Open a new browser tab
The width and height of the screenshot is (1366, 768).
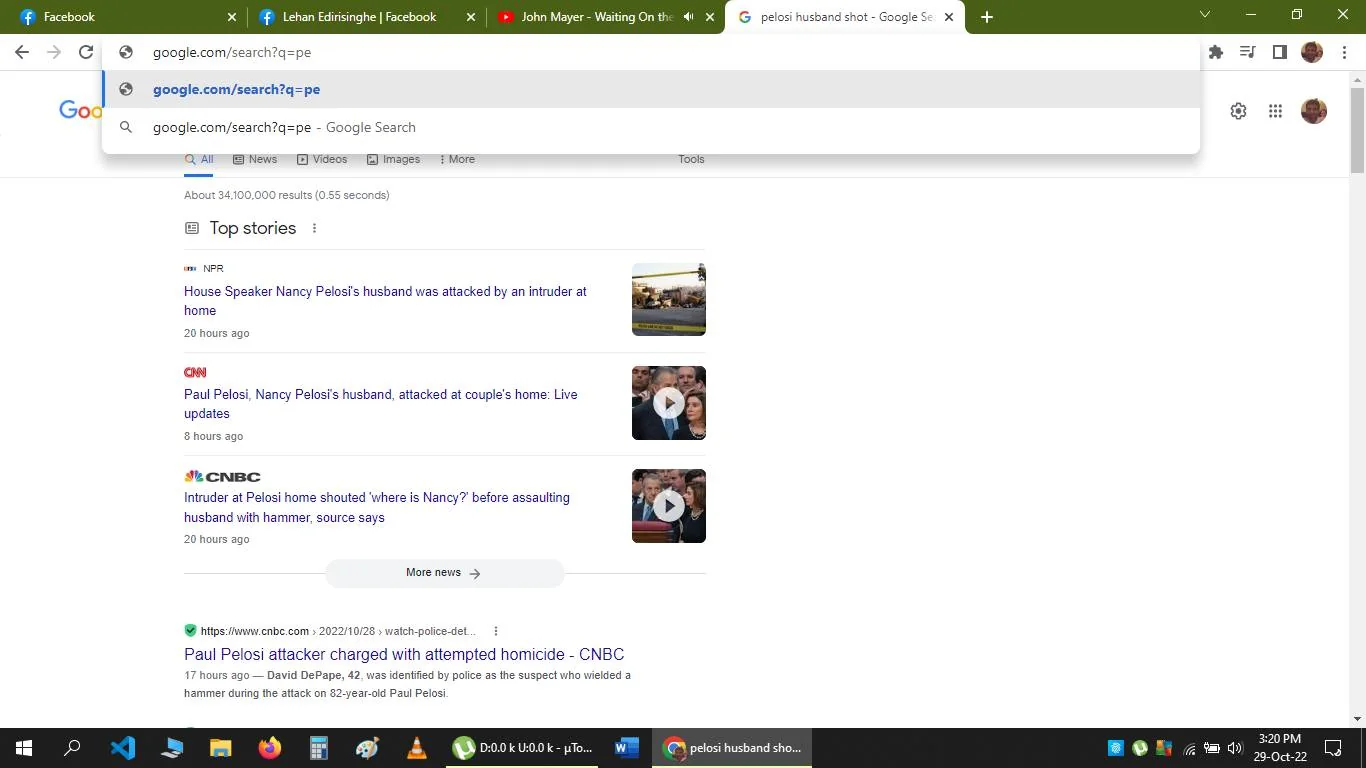click(987, 17)
